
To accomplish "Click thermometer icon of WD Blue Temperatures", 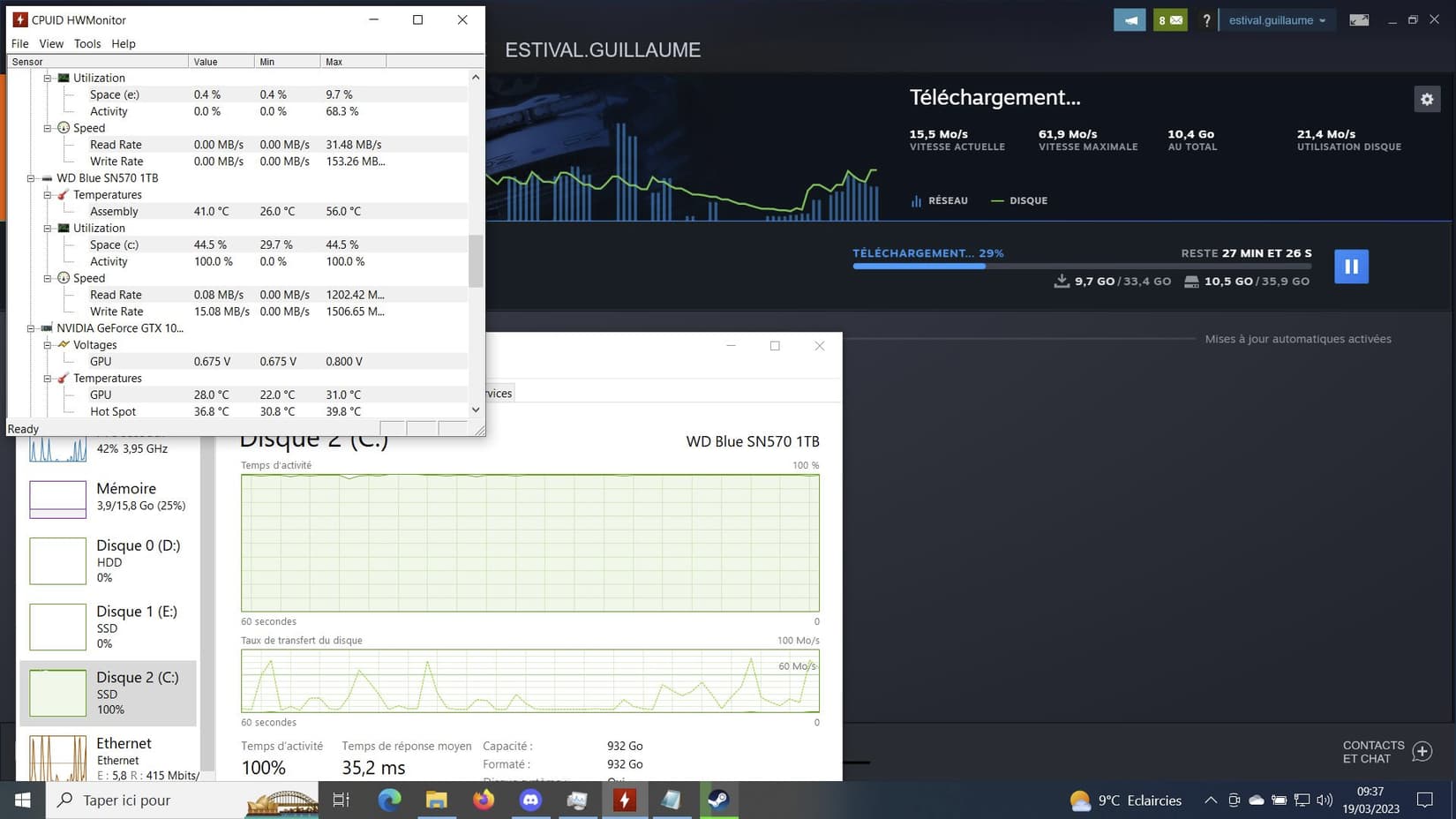I will point(64,195).
